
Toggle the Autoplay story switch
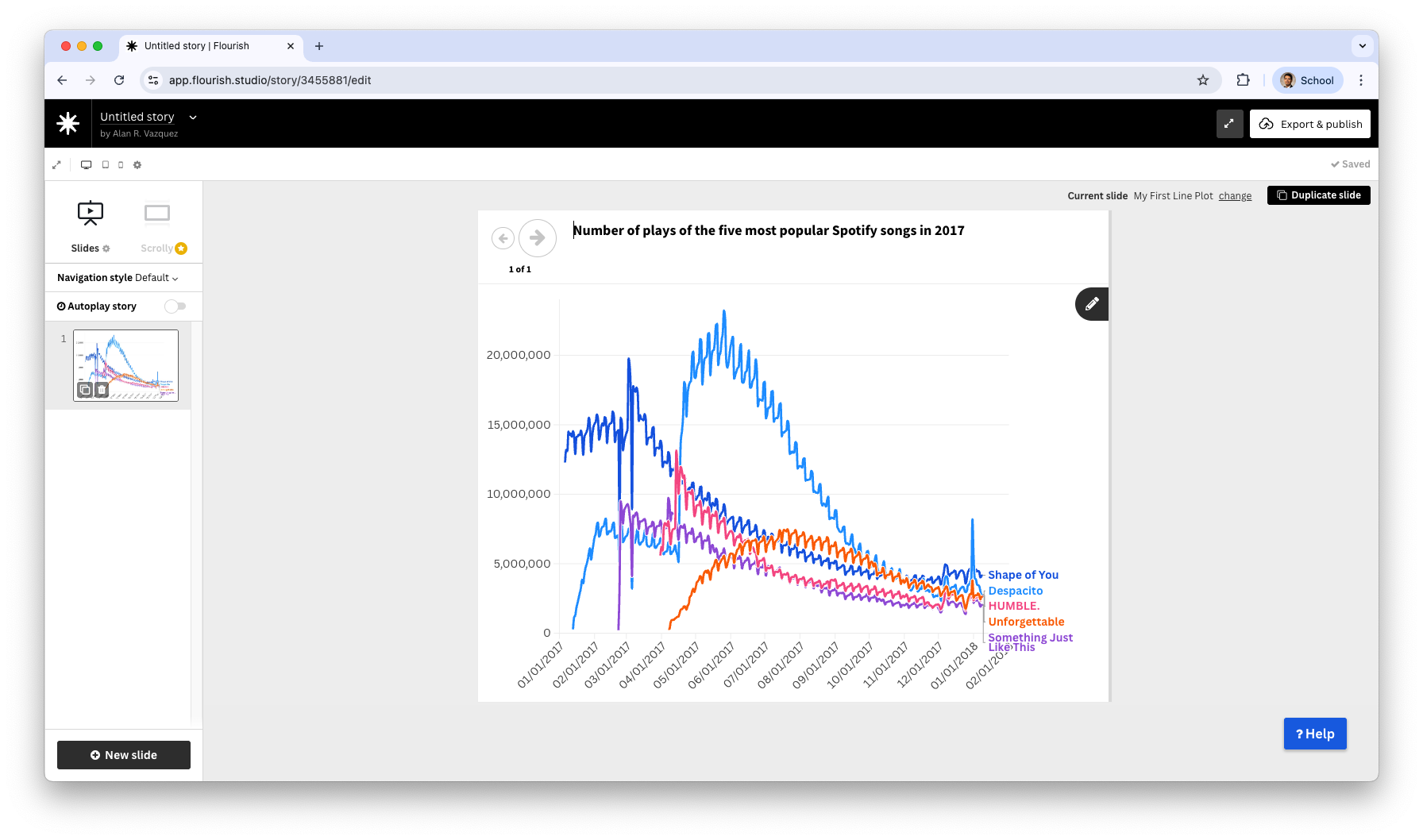(x=175, y=306)
